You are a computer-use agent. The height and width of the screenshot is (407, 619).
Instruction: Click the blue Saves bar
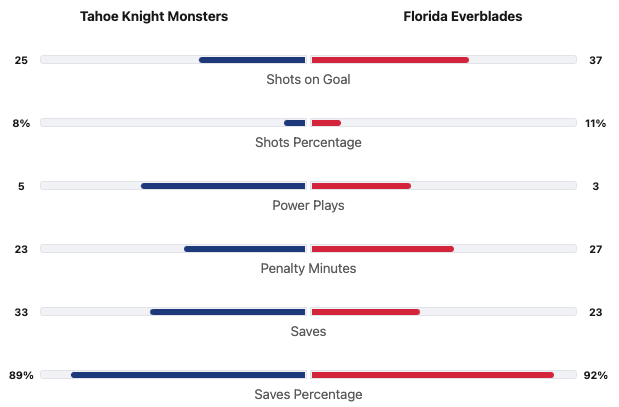[x=228, y=312]
